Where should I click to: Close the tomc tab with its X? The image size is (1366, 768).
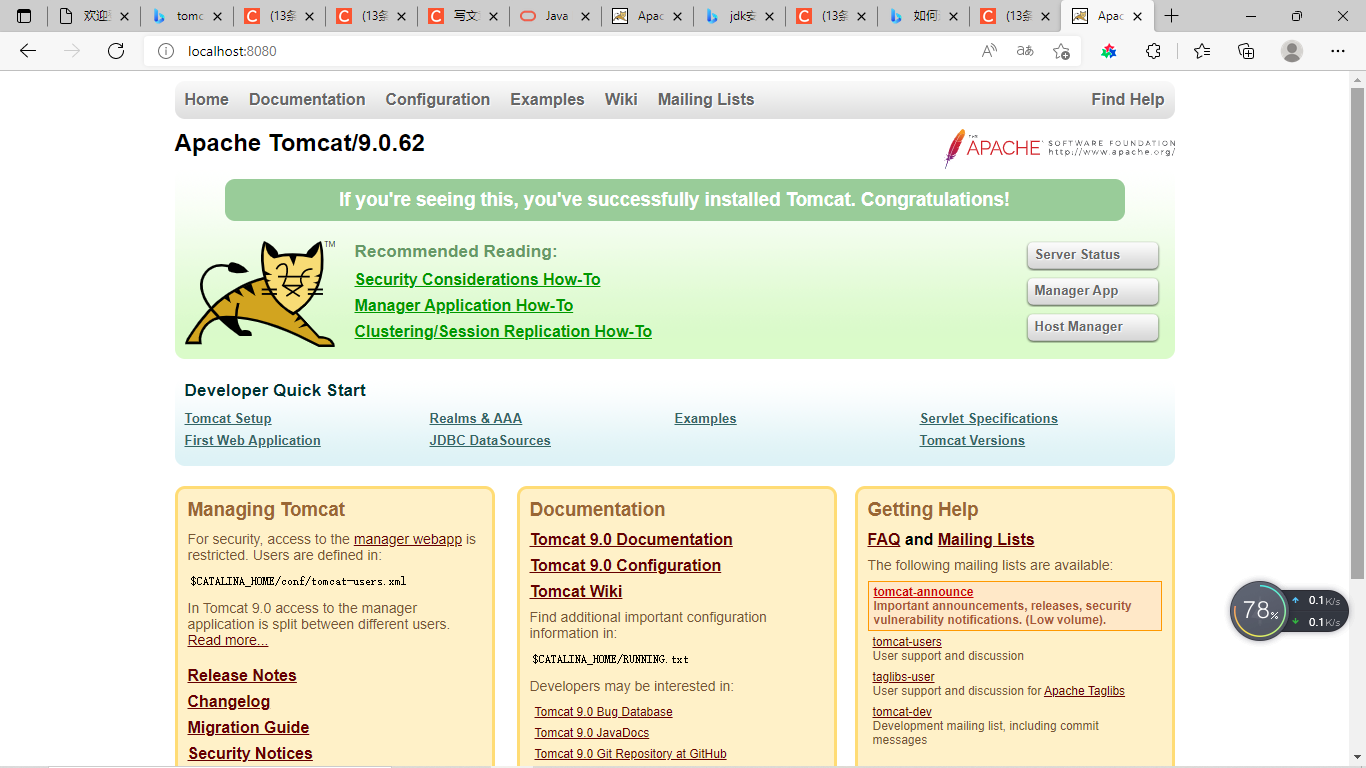(x=217, y=16)
